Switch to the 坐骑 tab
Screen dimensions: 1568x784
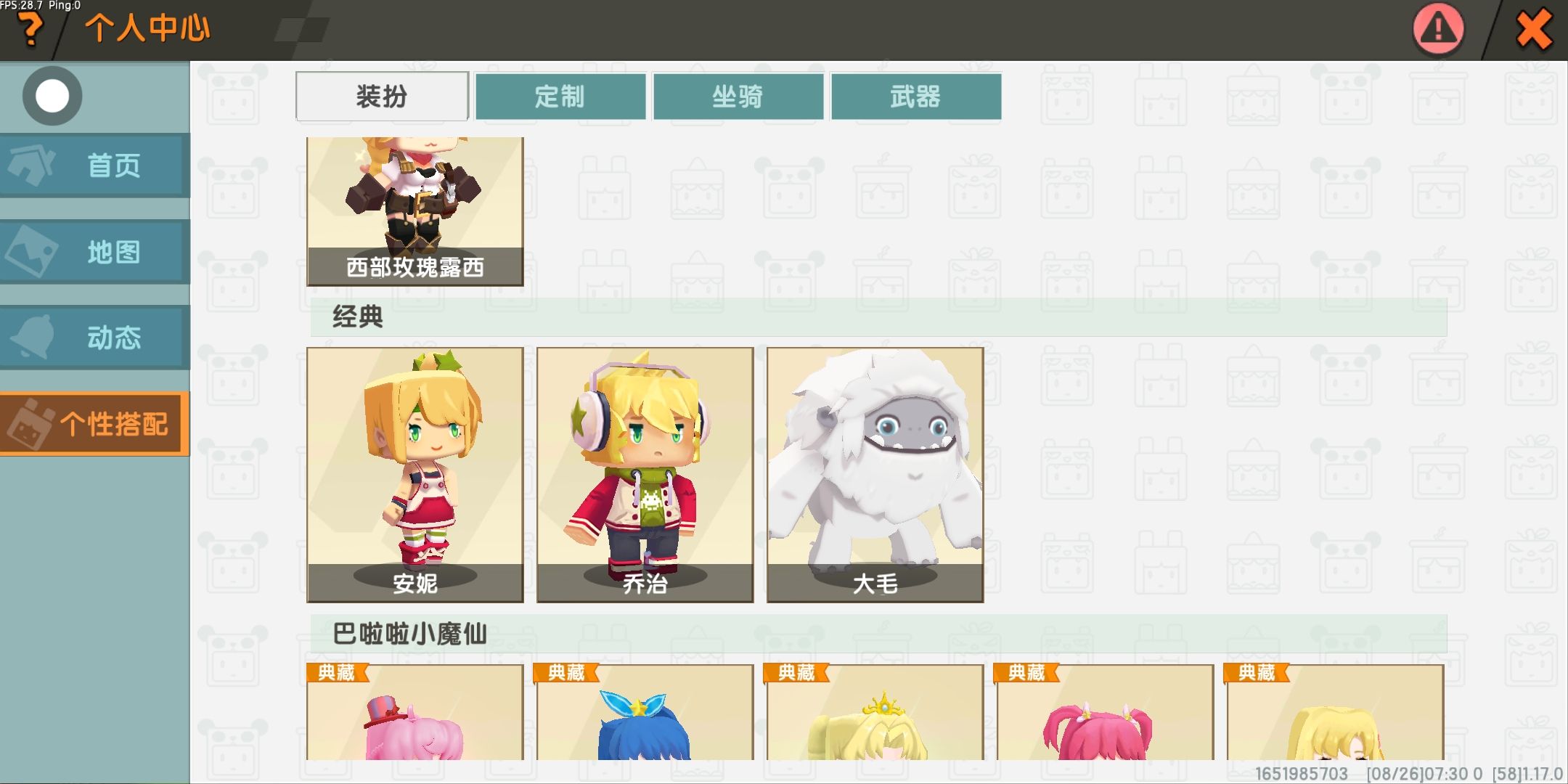(738, 96)
